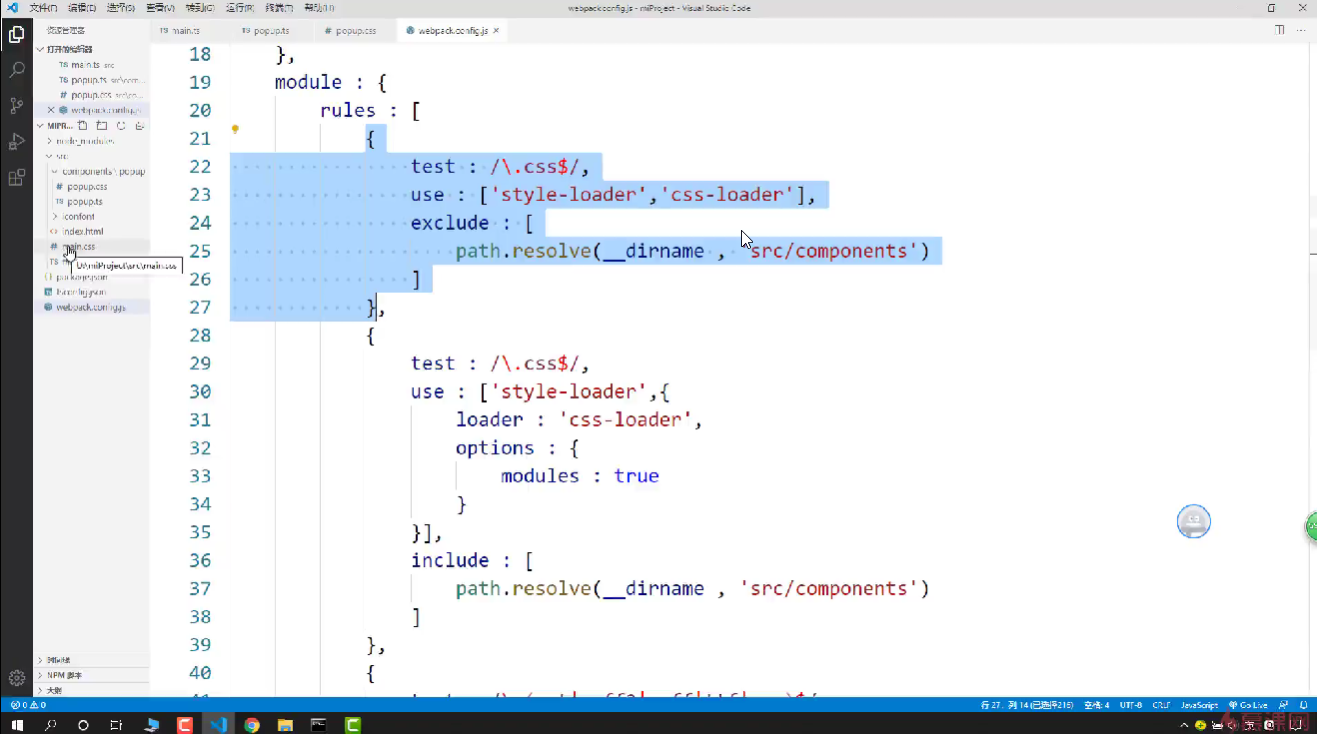Image resolution: width=1317 pixels, height=734 pixels.
Task: Click the floating round assistant icon
Action: pos(1193,521)
